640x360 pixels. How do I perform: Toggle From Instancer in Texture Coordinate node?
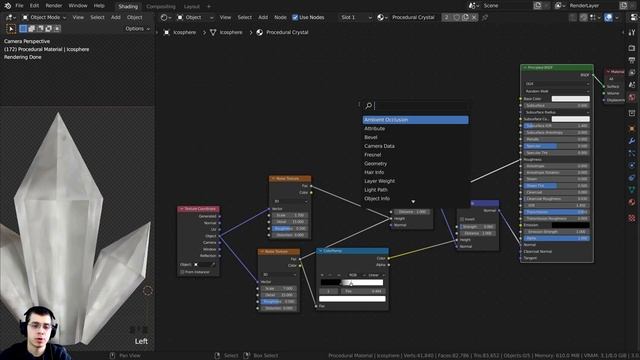pyautogui.click(x=182, y=272)
